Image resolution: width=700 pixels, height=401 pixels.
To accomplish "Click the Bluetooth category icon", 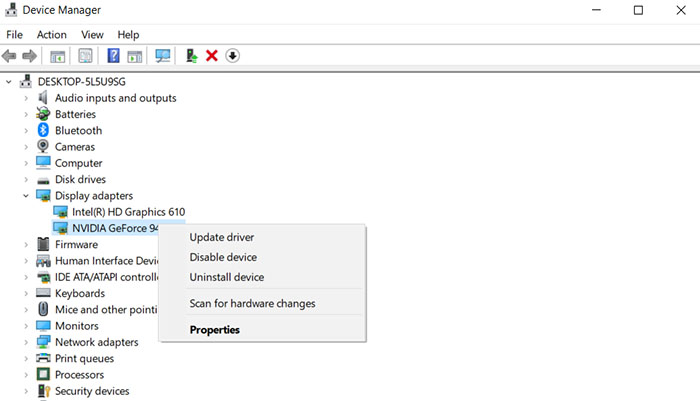I will [x=44, y=130].
